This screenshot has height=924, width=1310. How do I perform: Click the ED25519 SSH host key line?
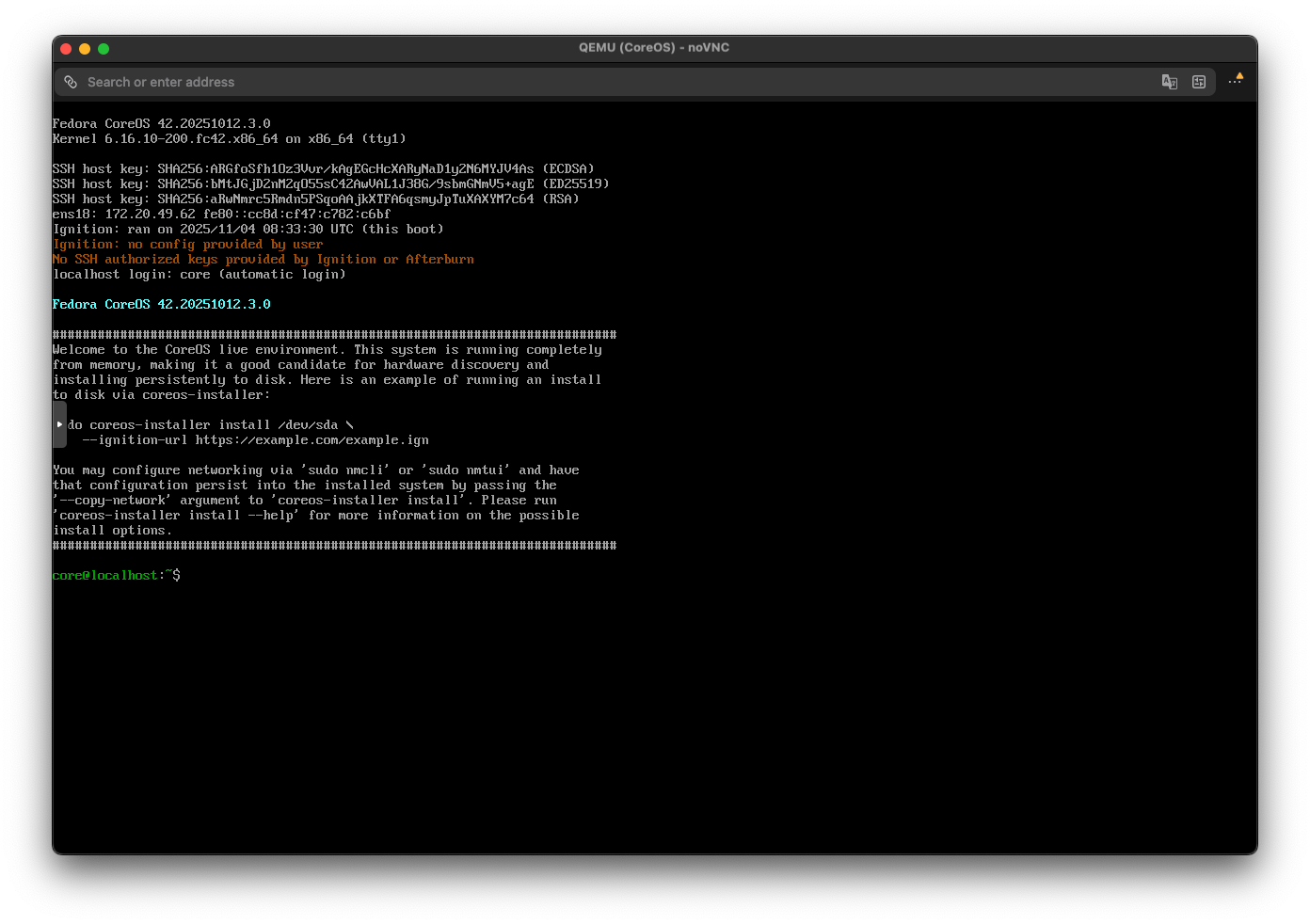click(330, 184)
